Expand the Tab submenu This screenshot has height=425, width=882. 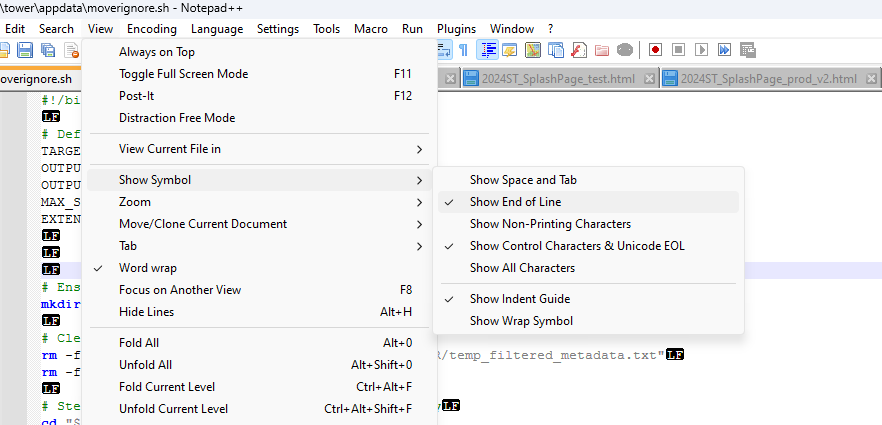(258, 246)
